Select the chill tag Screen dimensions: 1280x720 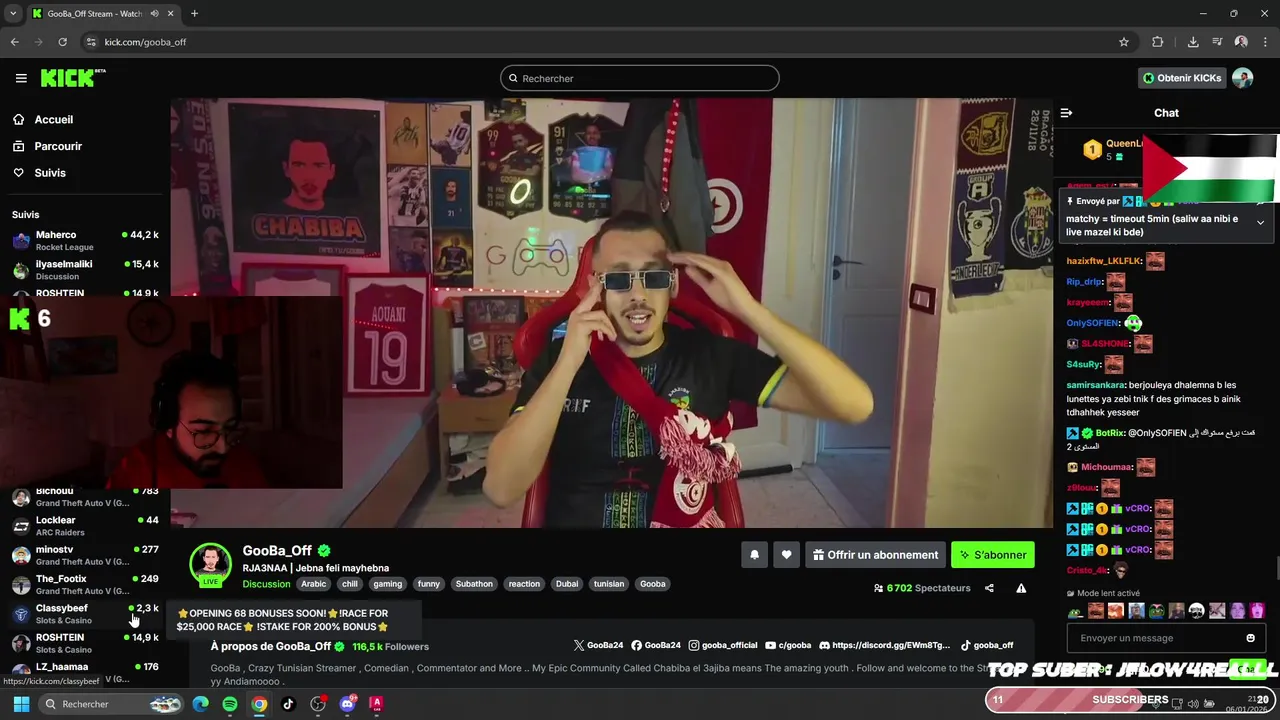click(349, 584)
